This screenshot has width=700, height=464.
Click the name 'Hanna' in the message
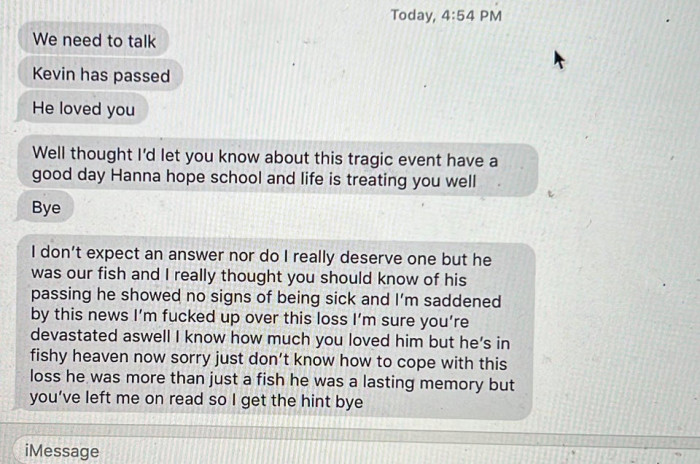136,176
